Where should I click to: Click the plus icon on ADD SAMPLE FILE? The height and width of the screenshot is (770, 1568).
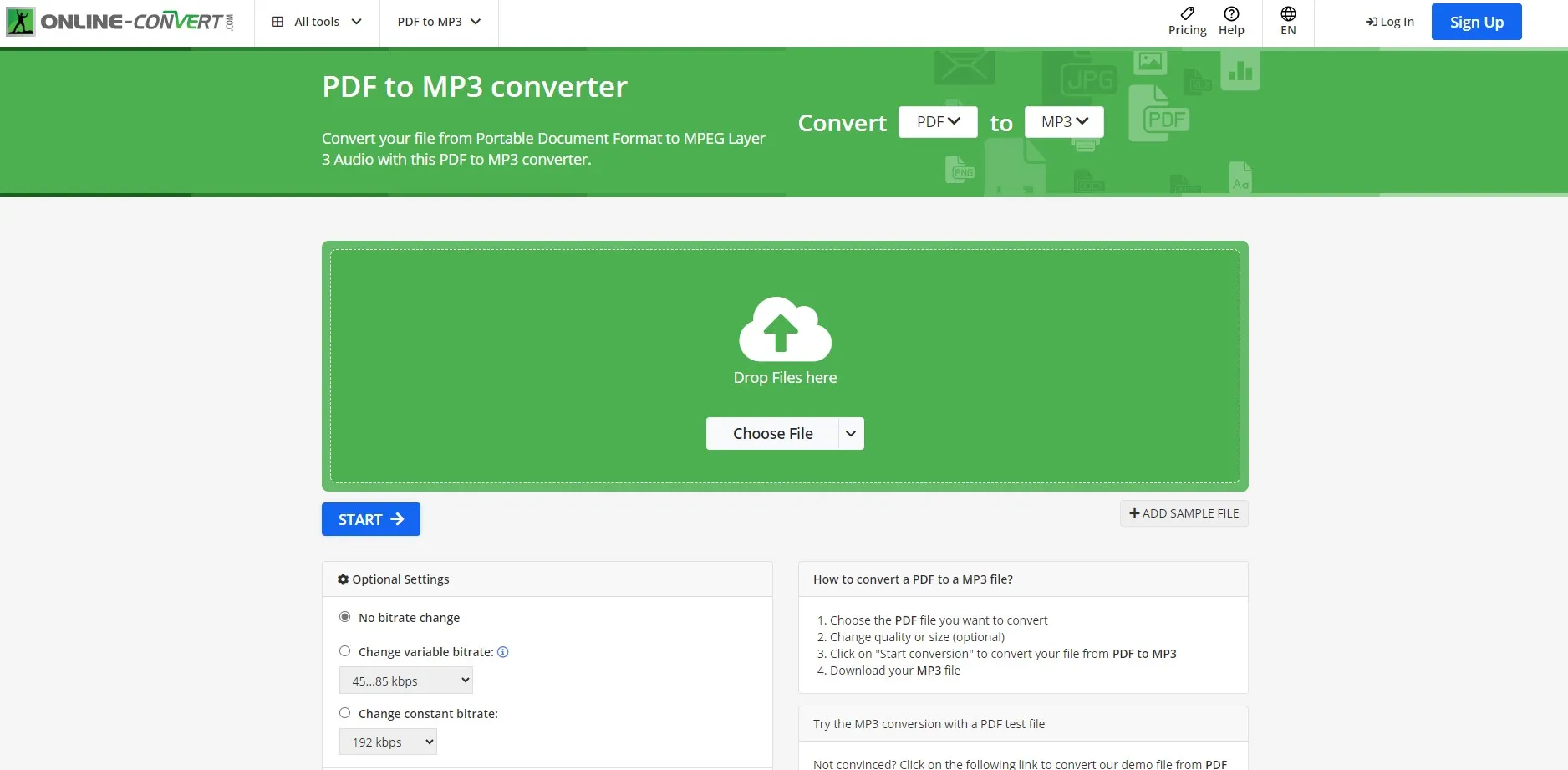(x=1134, y=512)
